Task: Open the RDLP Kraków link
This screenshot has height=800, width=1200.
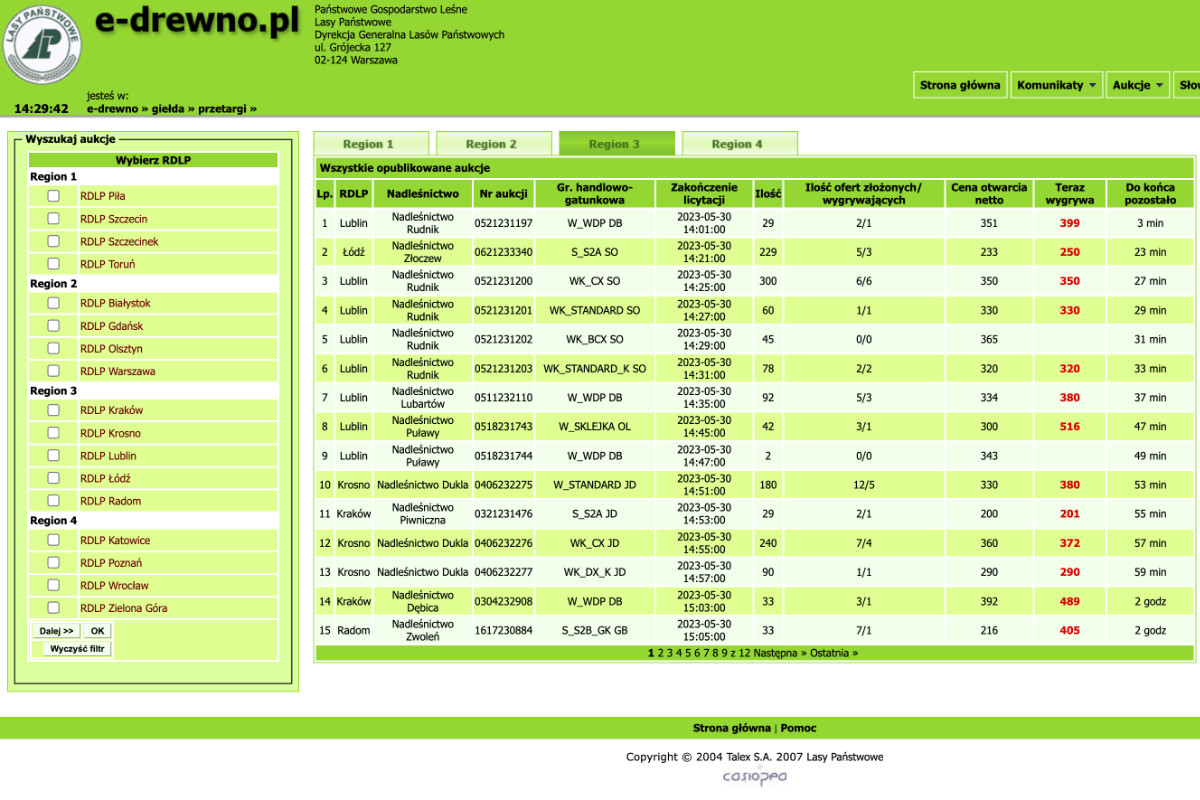Action: click(112, 410)
